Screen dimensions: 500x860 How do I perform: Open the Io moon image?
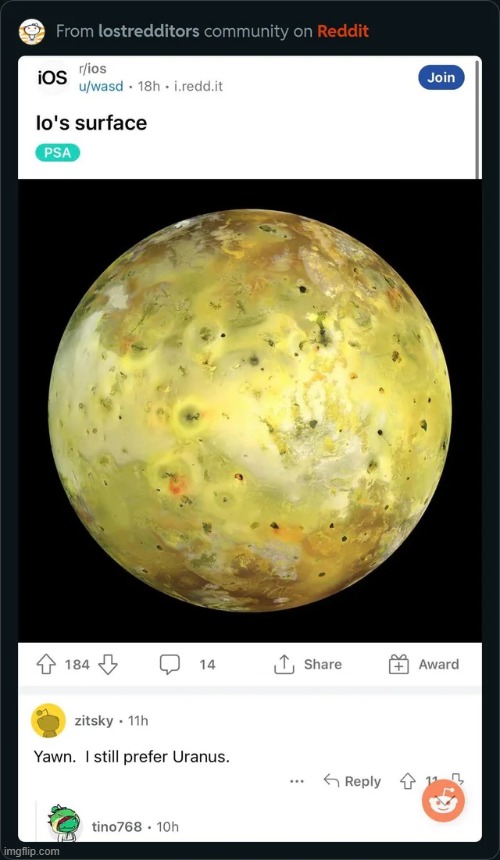pyautogui.click(x=250, y=410)
